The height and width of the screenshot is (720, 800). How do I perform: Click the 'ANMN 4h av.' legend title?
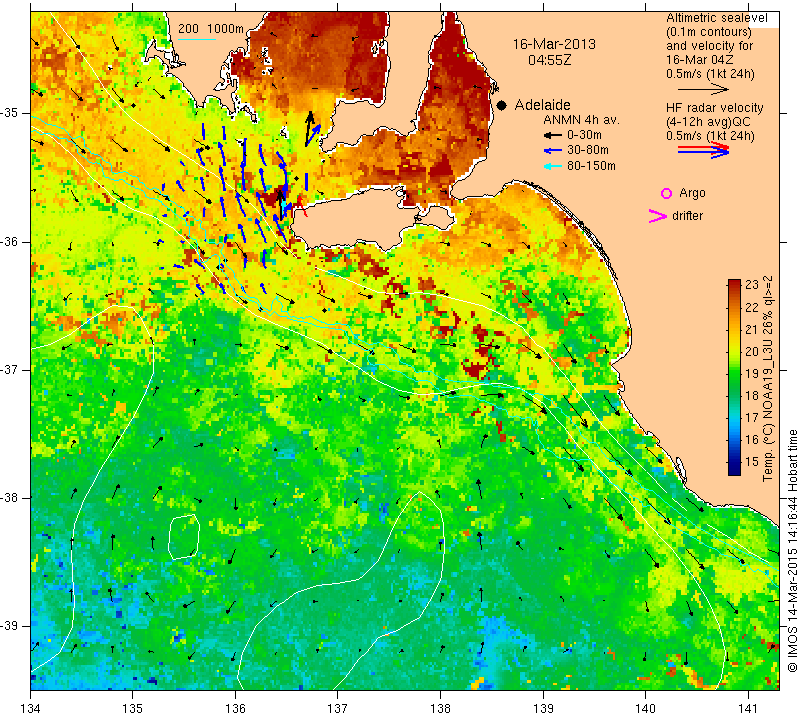click(581, 120)
